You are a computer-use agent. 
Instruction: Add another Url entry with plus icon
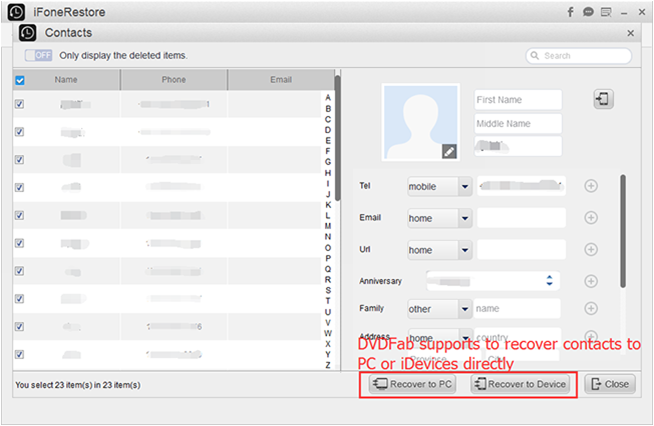(591, 249)
